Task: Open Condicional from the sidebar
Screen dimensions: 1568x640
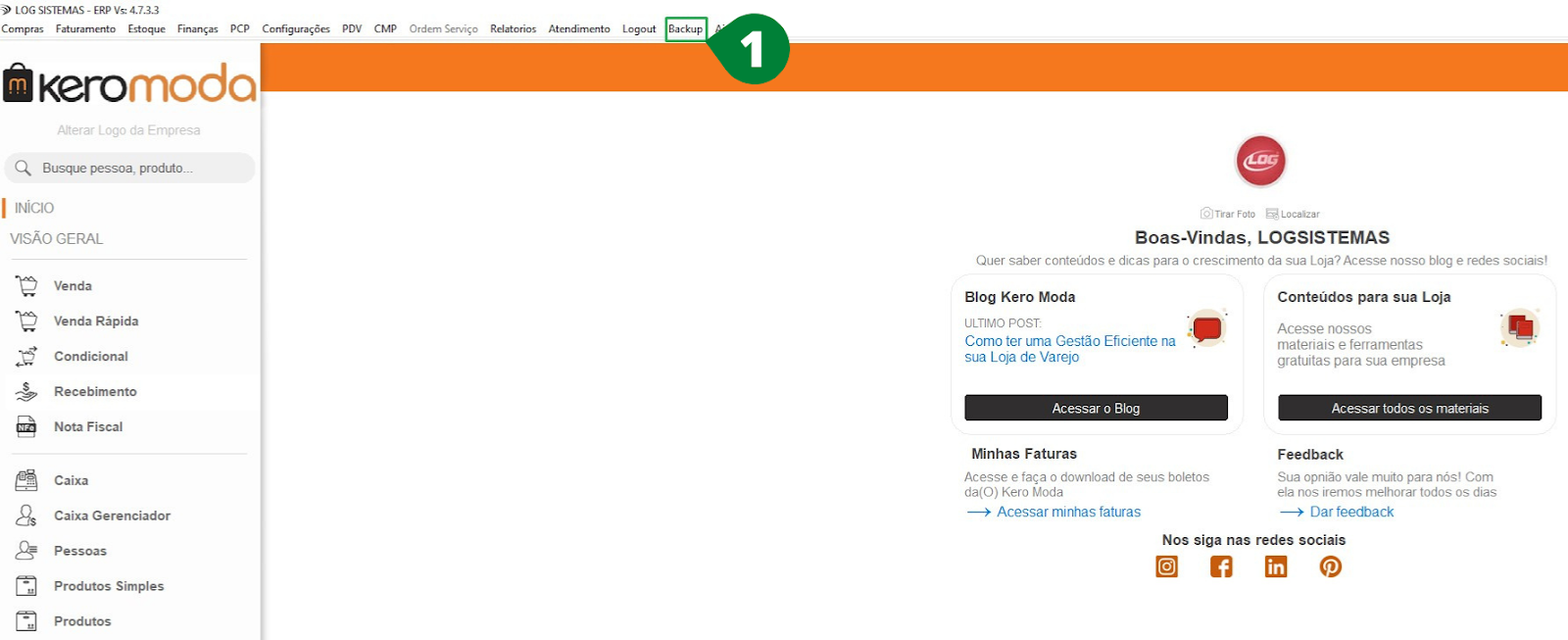Action: tap(91, 357)
